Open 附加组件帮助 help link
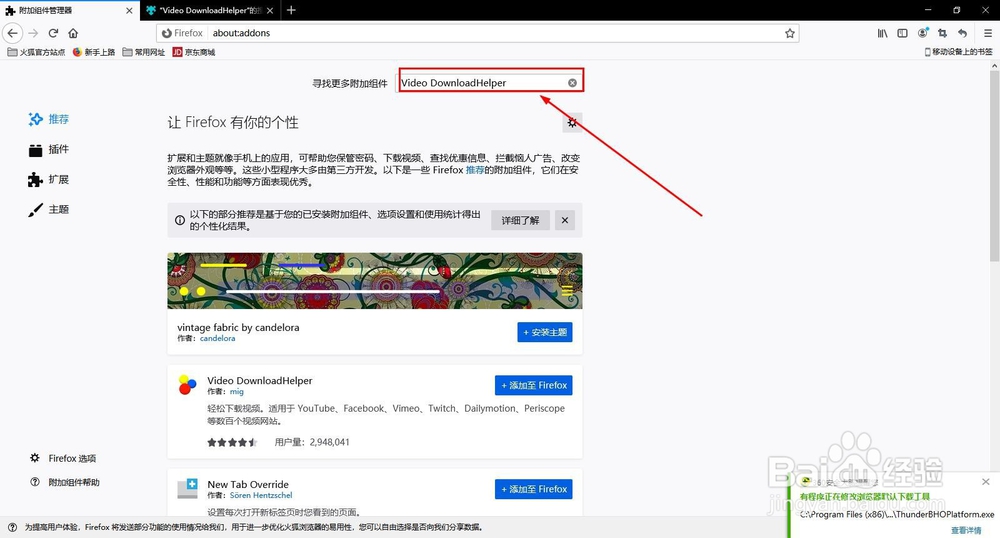The width and height of the screenshot is (1000, 538). [64, 483]
